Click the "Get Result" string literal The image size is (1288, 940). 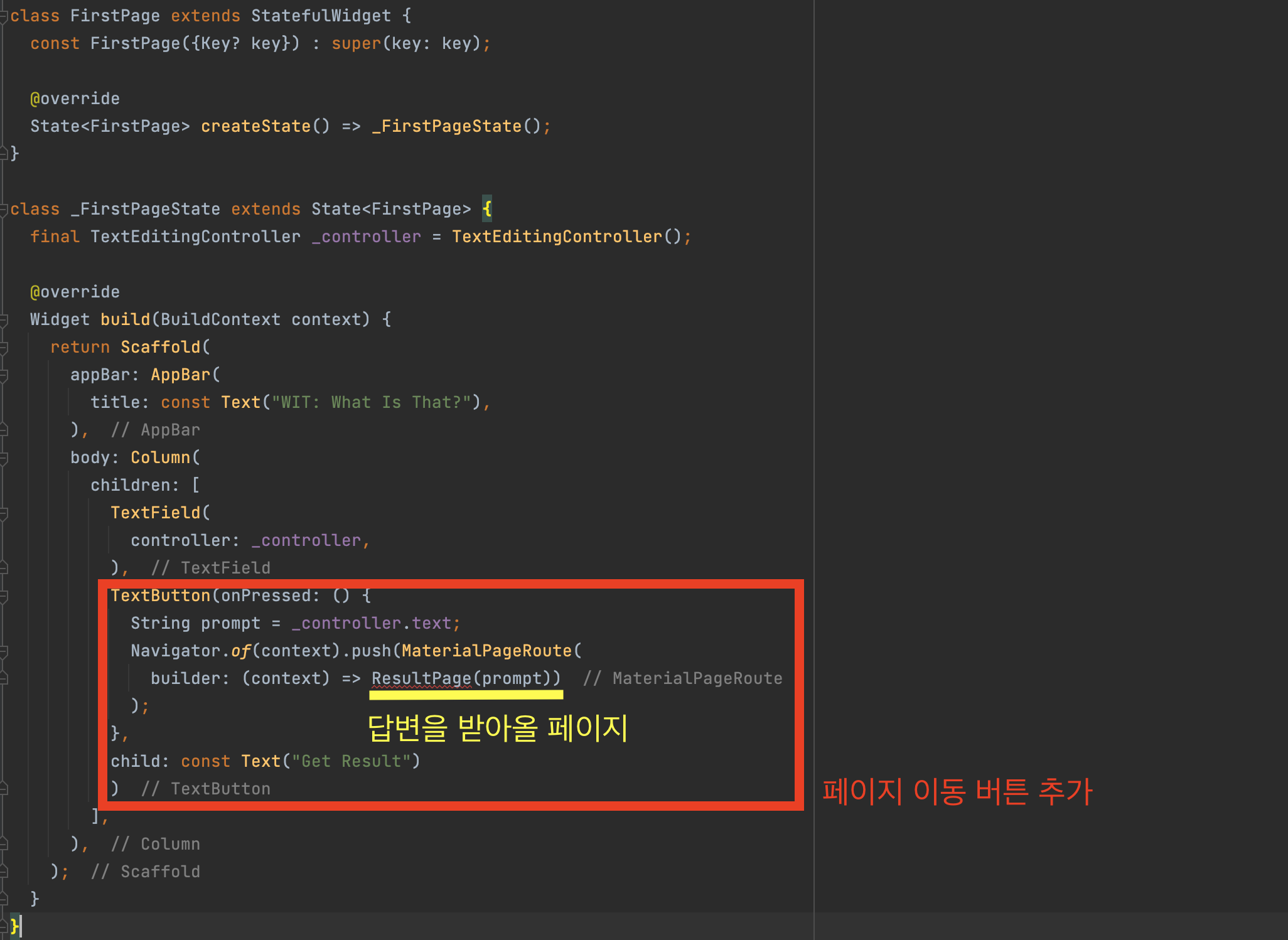[x=351, y=761]
